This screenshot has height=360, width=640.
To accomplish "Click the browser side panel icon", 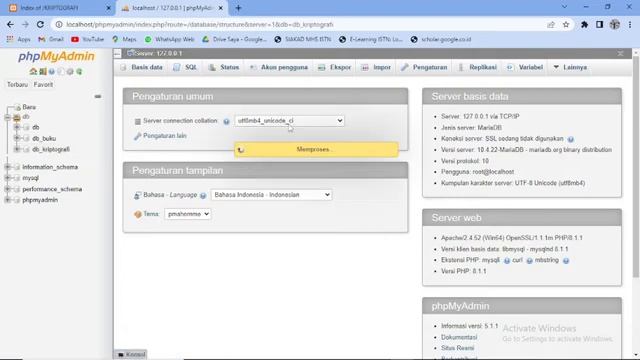I will [599, 24].
